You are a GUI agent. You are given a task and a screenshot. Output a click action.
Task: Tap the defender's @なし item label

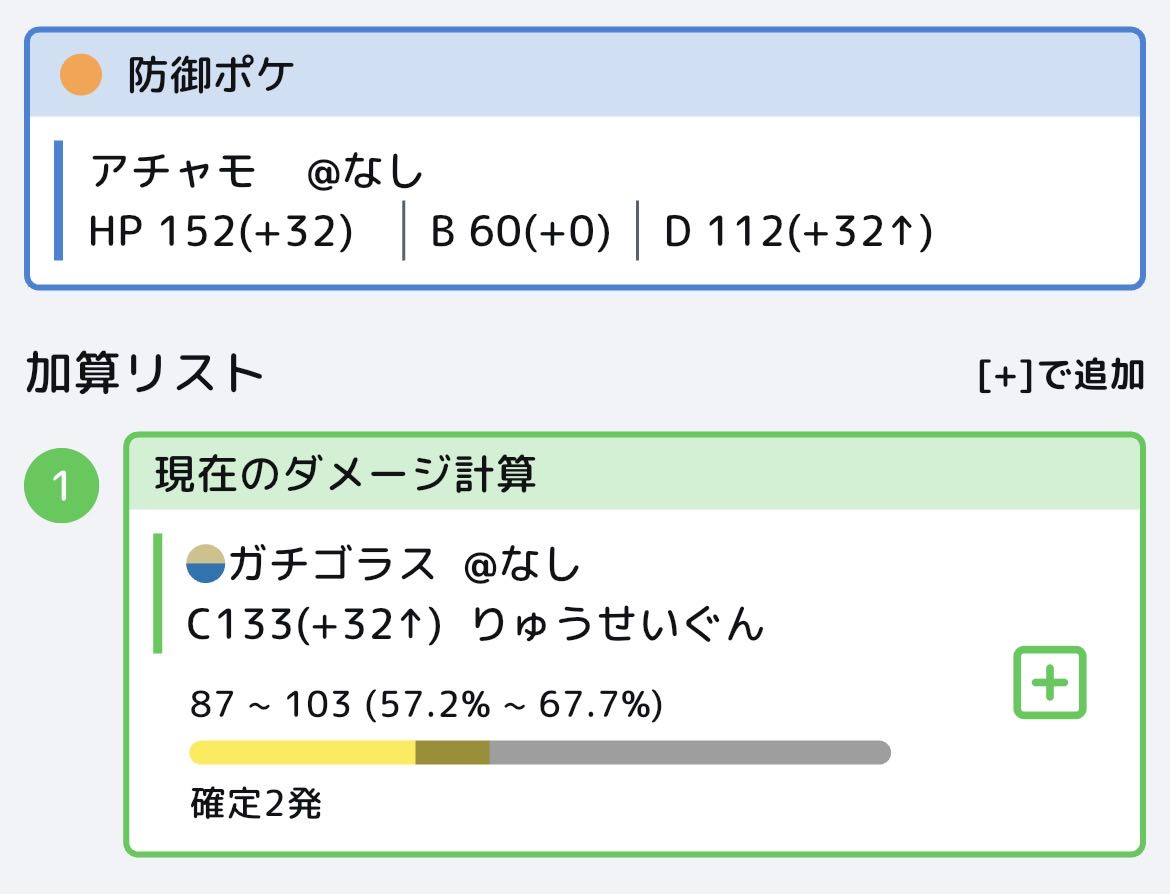click(x=365, y=172)
